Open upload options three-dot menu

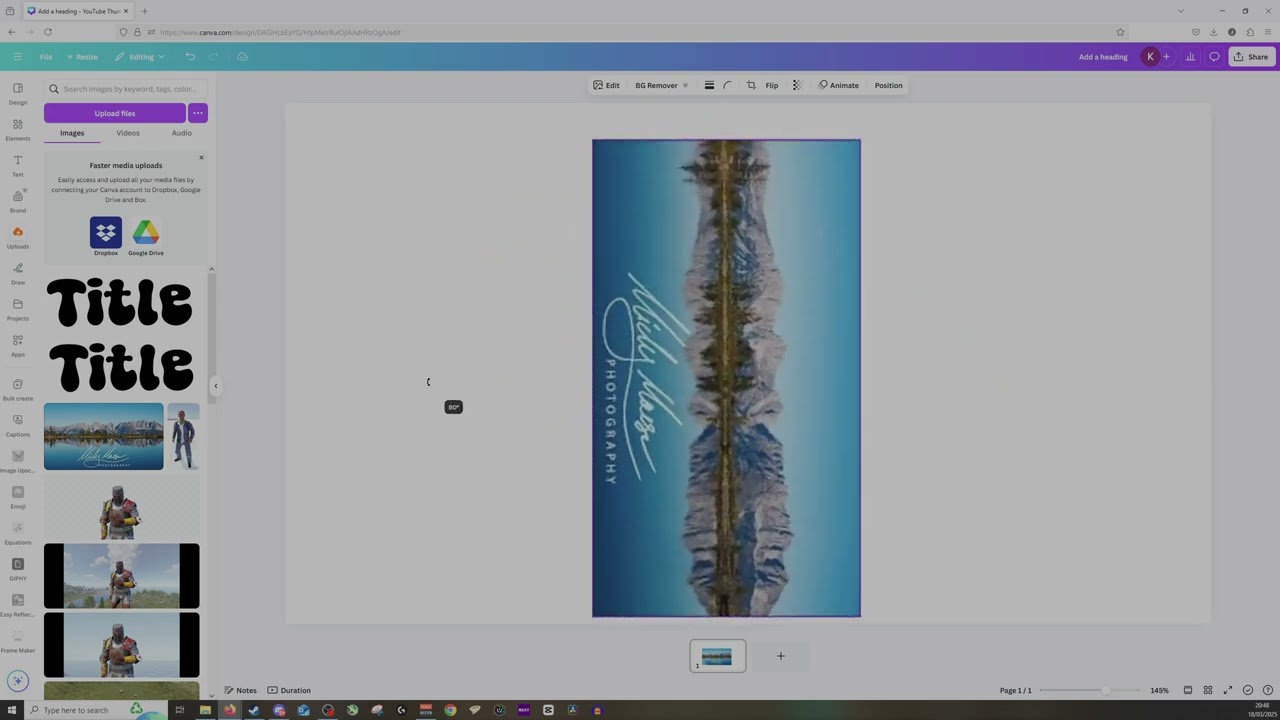point(198,113)
